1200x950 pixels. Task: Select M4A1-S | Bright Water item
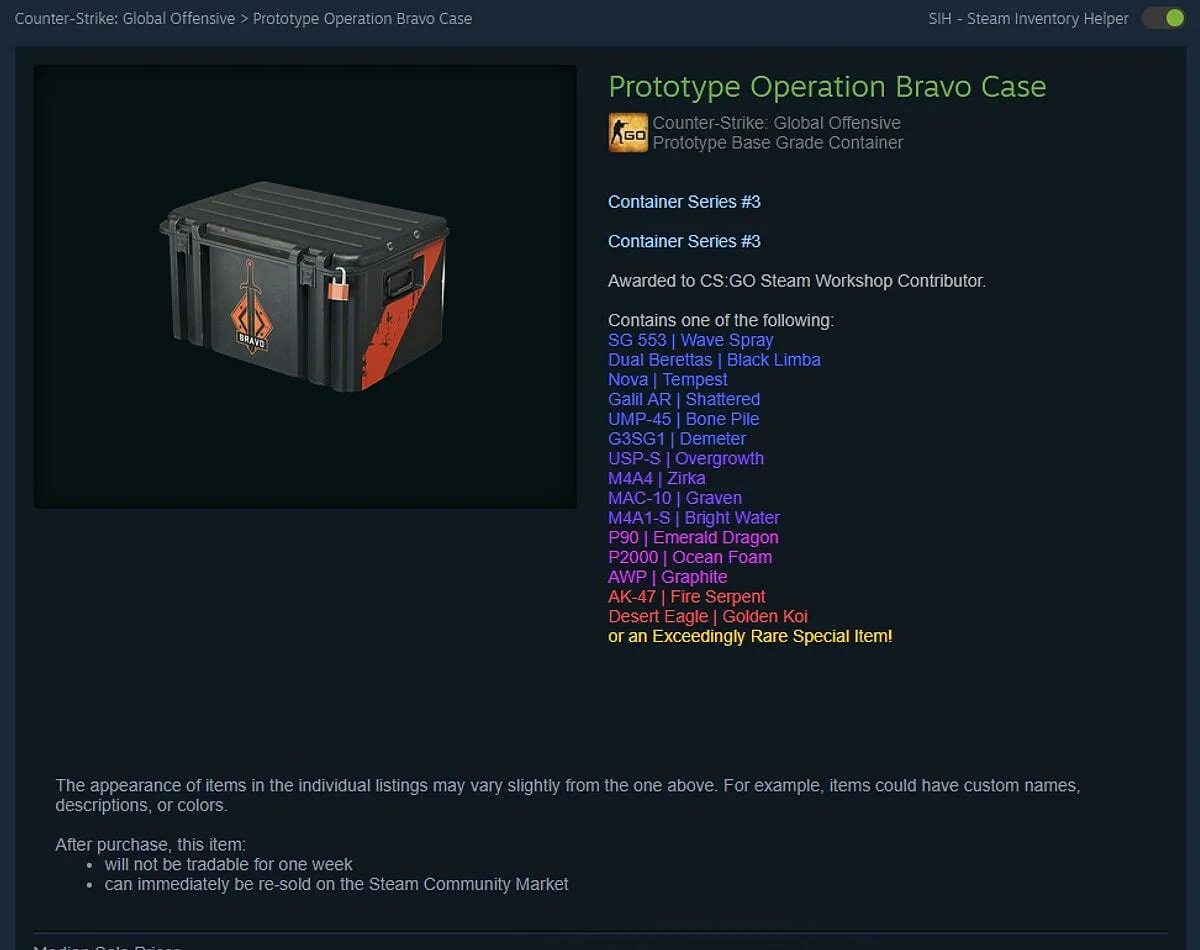pyautogui.click(x=694, y=518)
